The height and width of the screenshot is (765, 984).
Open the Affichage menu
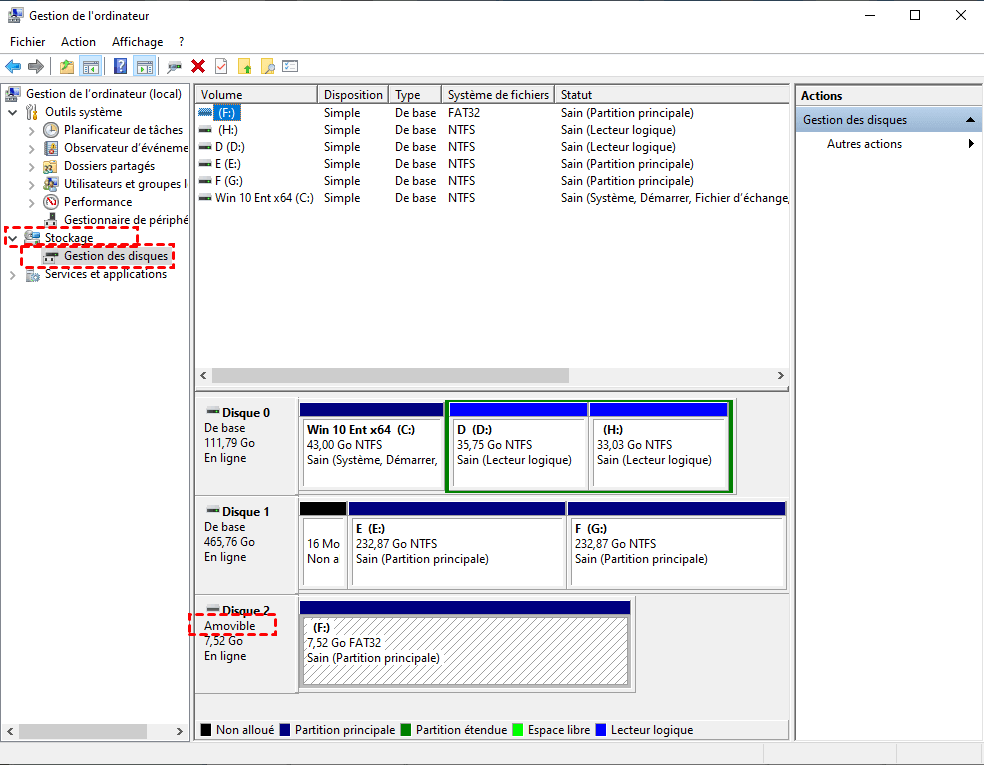click(137, 42)
